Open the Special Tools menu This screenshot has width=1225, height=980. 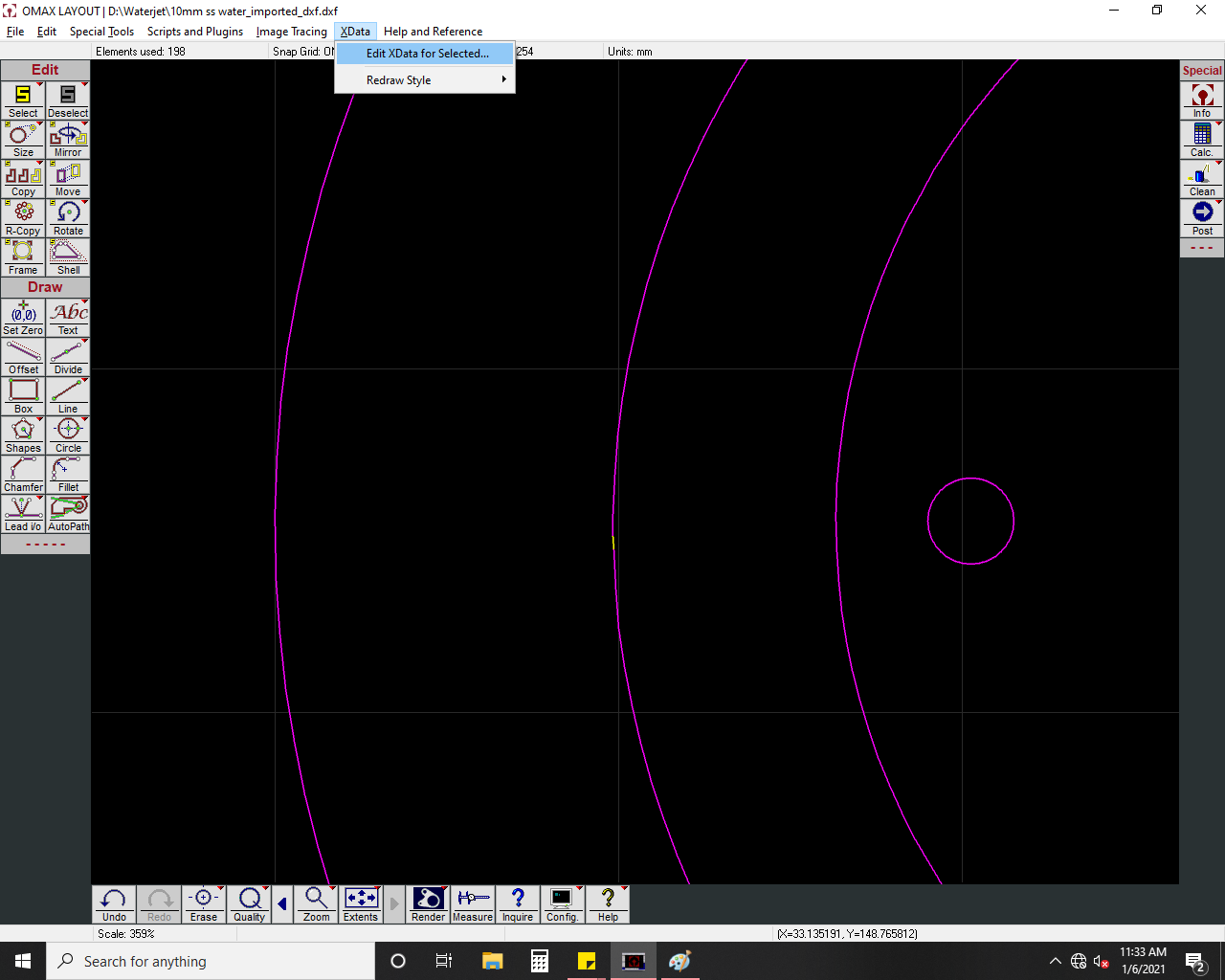pos(101,32)
